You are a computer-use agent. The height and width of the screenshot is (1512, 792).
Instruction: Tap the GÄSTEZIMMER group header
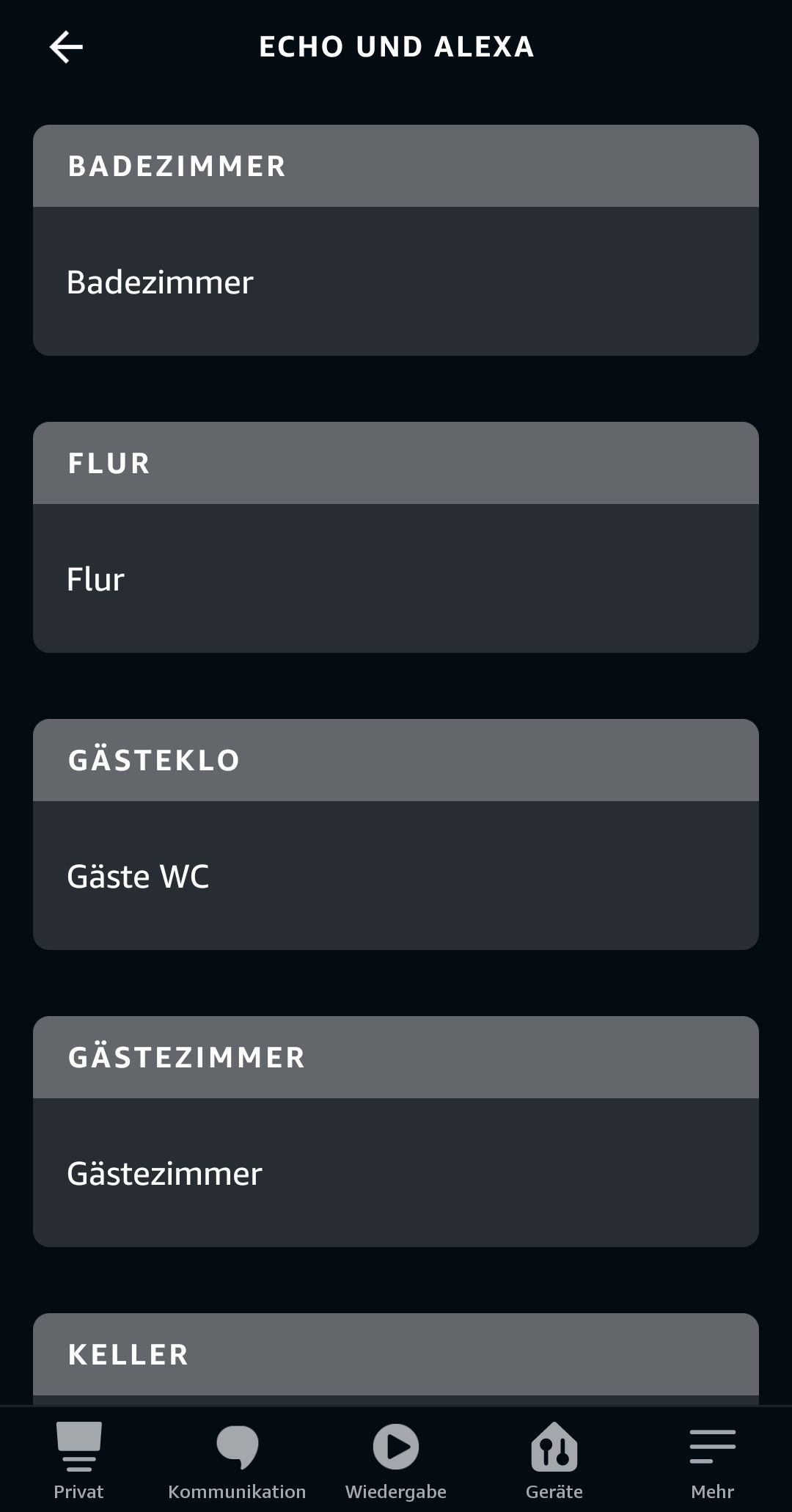point(396,1057)
